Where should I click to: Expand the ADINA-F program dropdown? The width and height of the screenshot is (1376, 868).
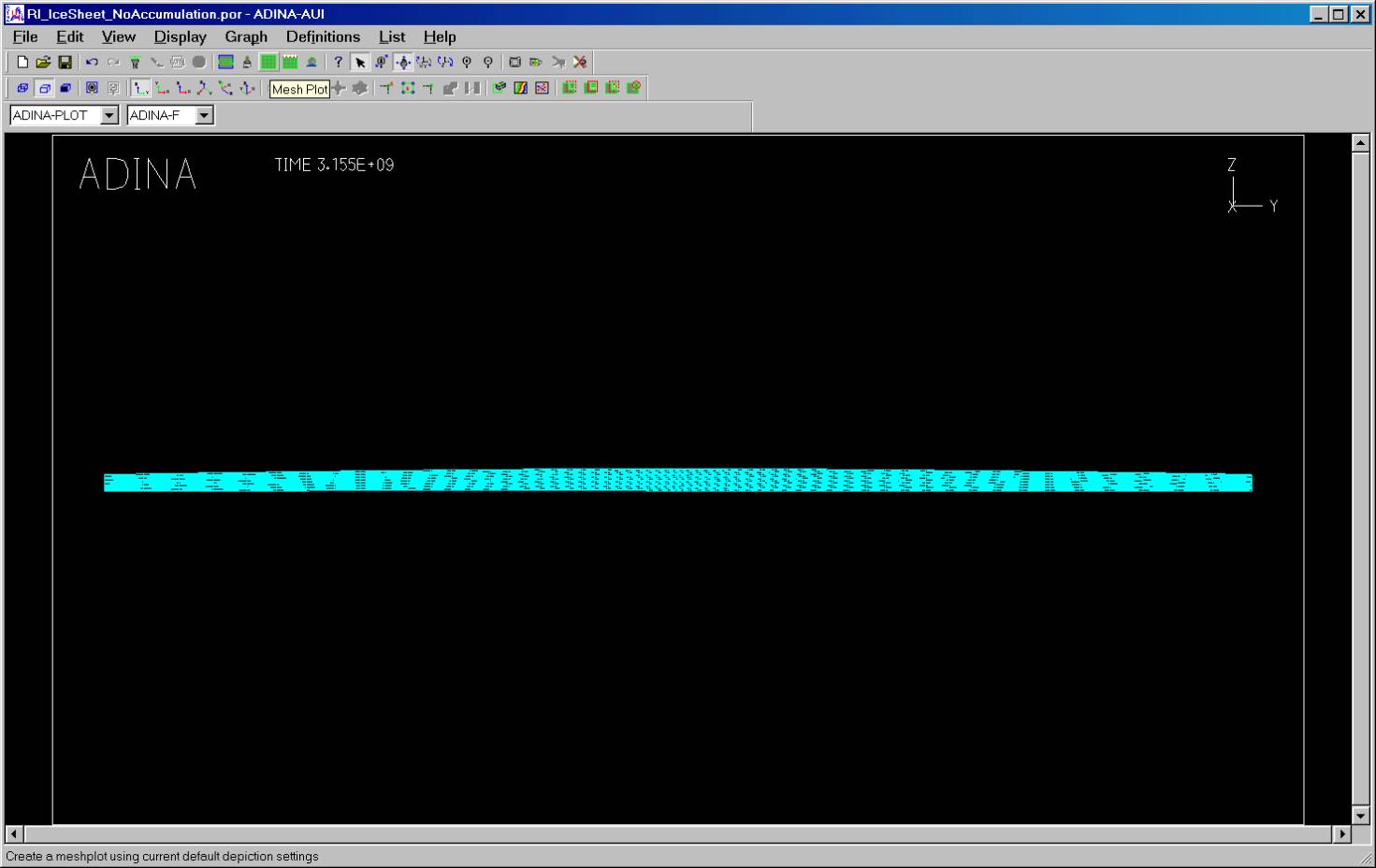pos(205,115)
